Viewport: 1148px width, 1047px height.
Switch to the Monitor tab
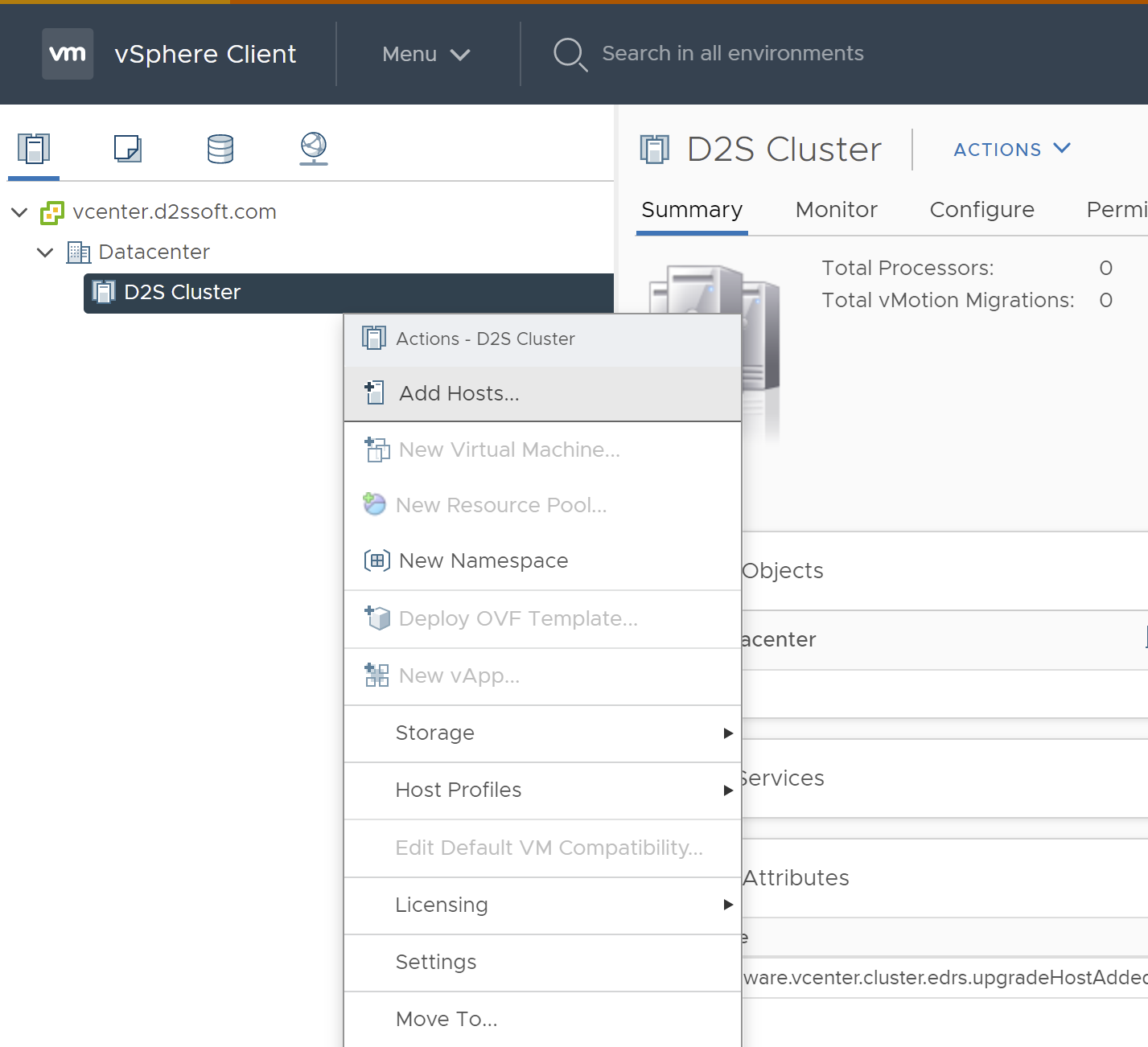836,210
